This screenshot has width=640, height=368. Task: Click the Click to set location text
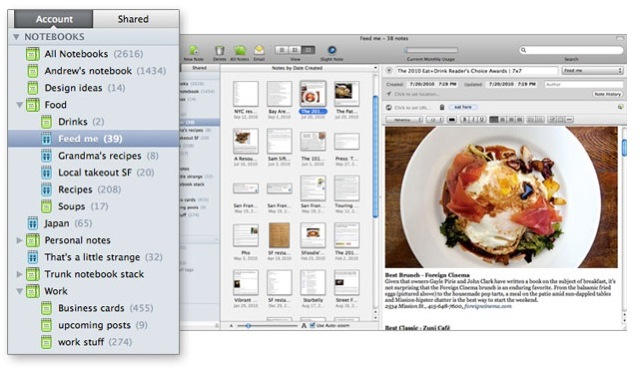click(x=416, y=94)
